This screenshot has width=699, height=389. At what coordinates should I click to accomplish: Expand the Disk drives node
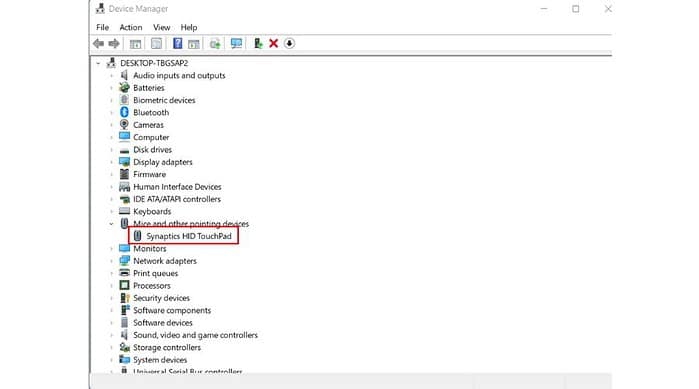(111, 150)
